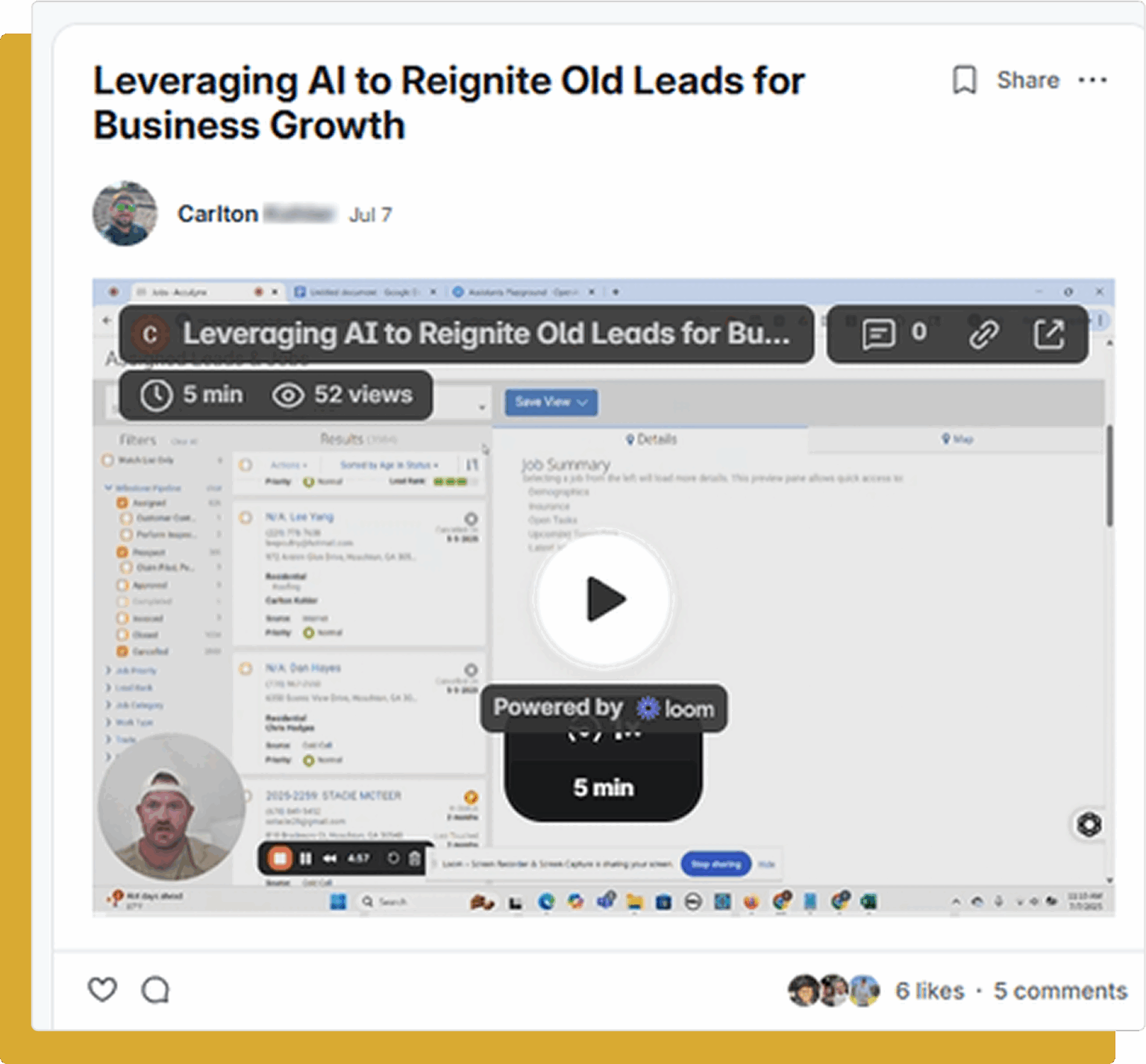Click the Share button
This screenshot has height=1064, width=1146.
click(x=1028, y=80)
